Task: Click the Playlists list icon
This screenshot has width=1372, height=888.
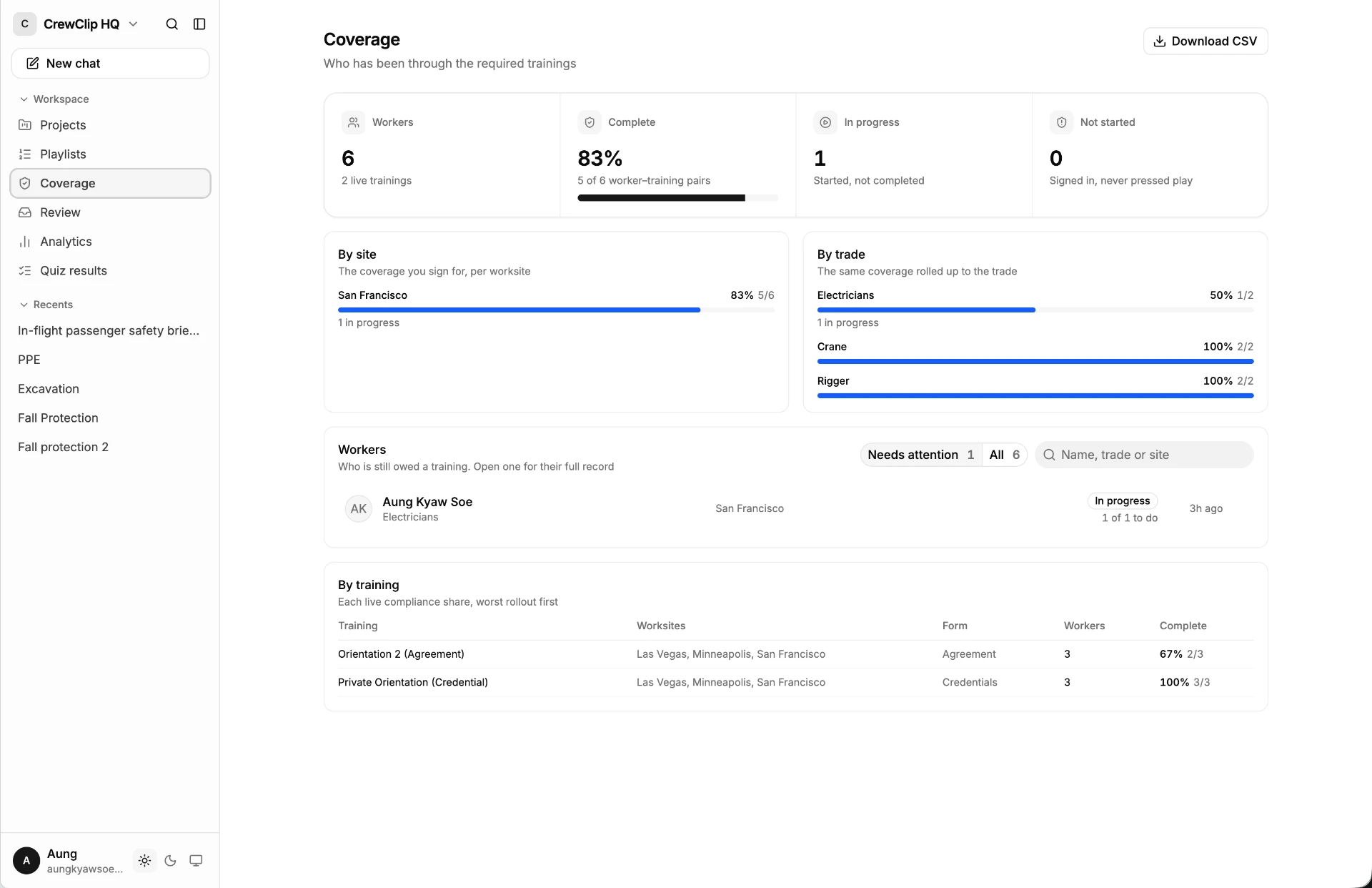Action: coord(25,154)
